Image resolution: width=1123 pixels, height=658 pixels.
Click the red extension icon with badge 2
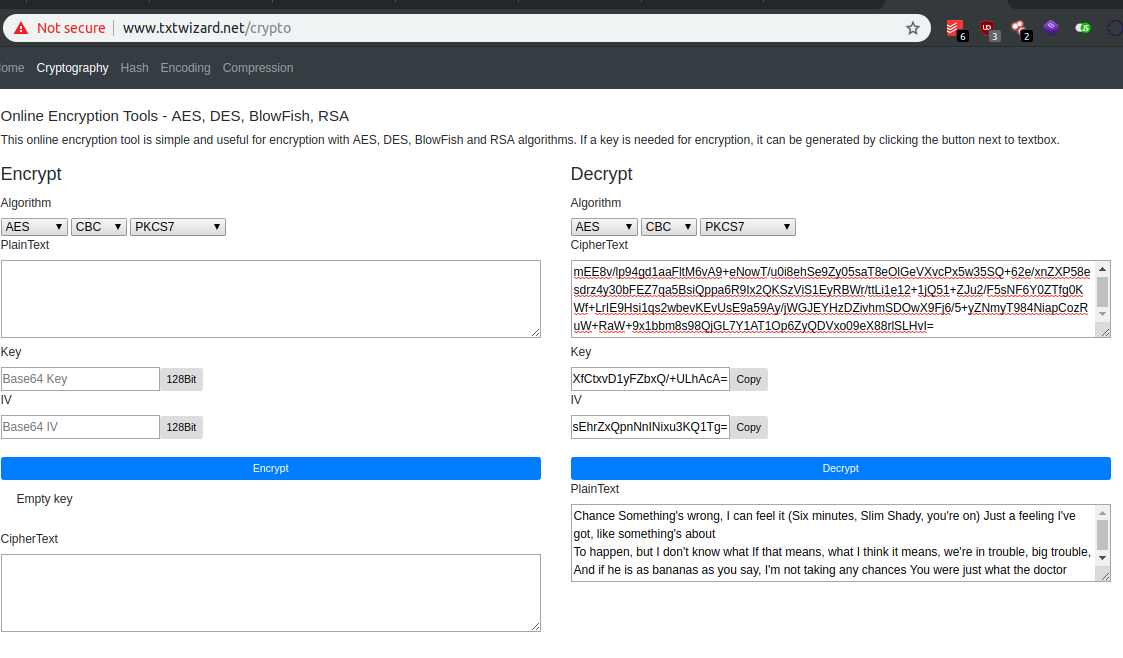click(1019, 28)
